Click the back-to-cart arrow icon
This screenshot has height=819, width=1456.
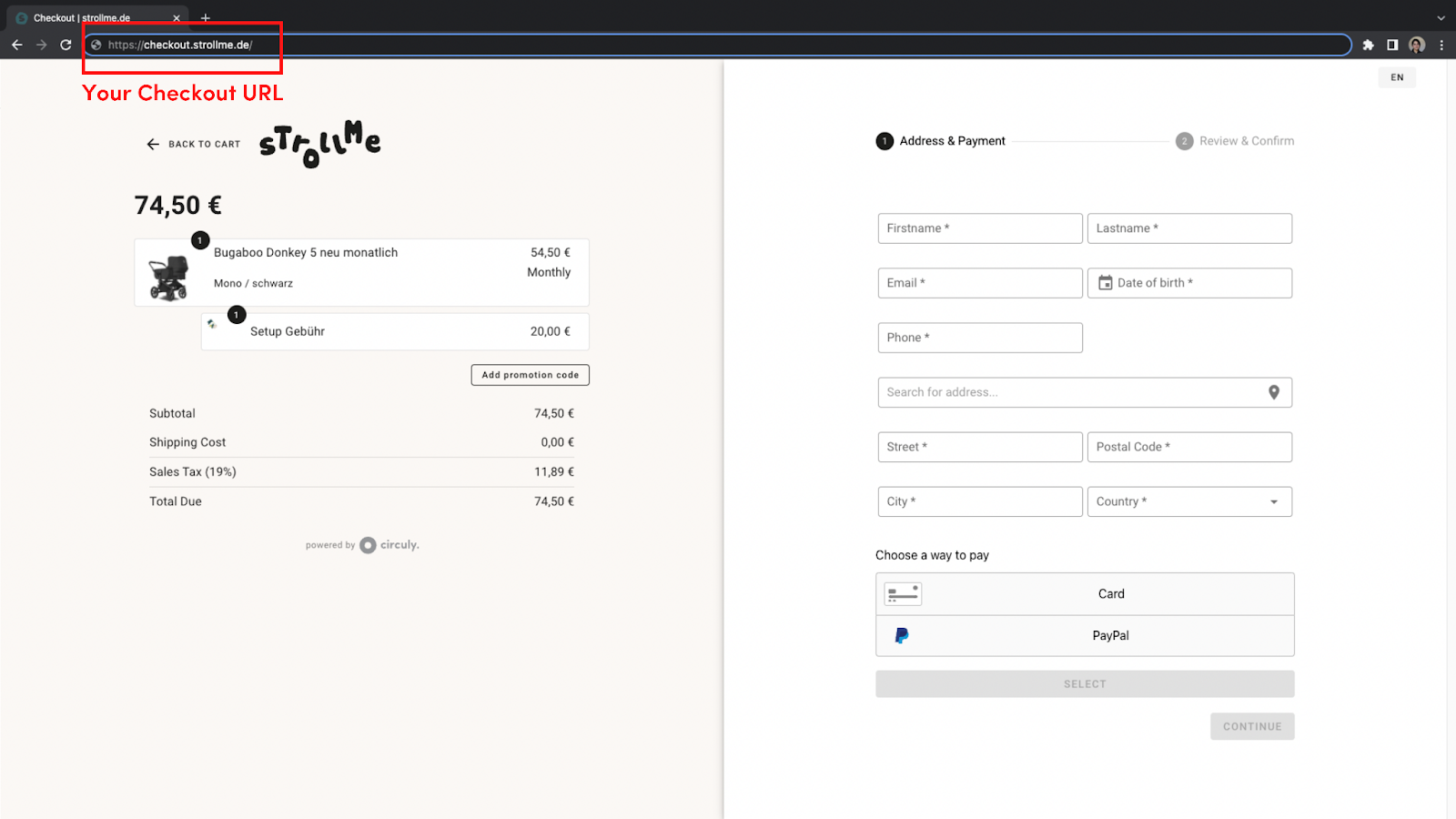pyautogui.click(x=153, y=144)
